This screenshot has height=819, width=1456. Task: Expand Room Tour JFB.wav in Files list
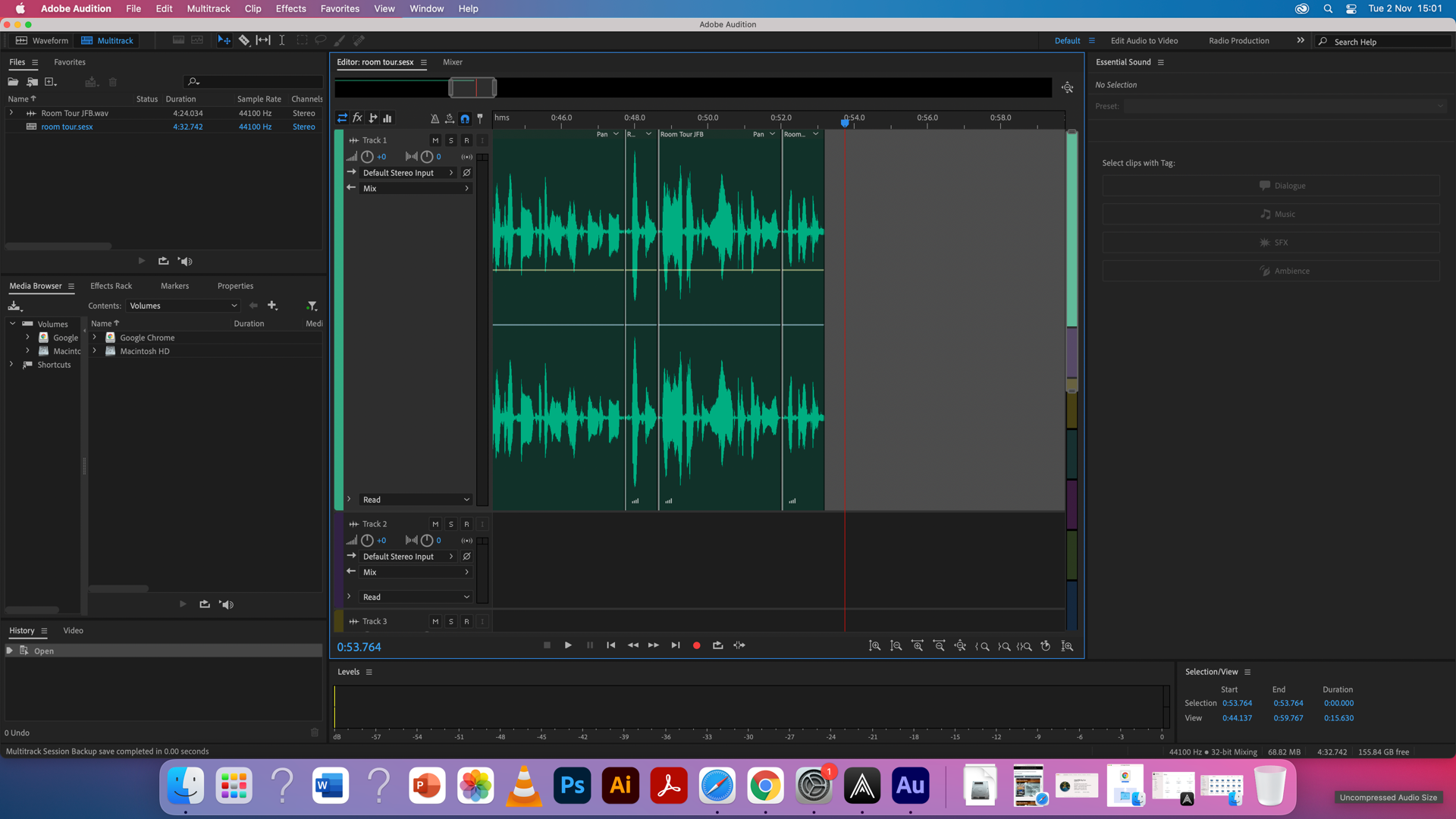[11, 113]
